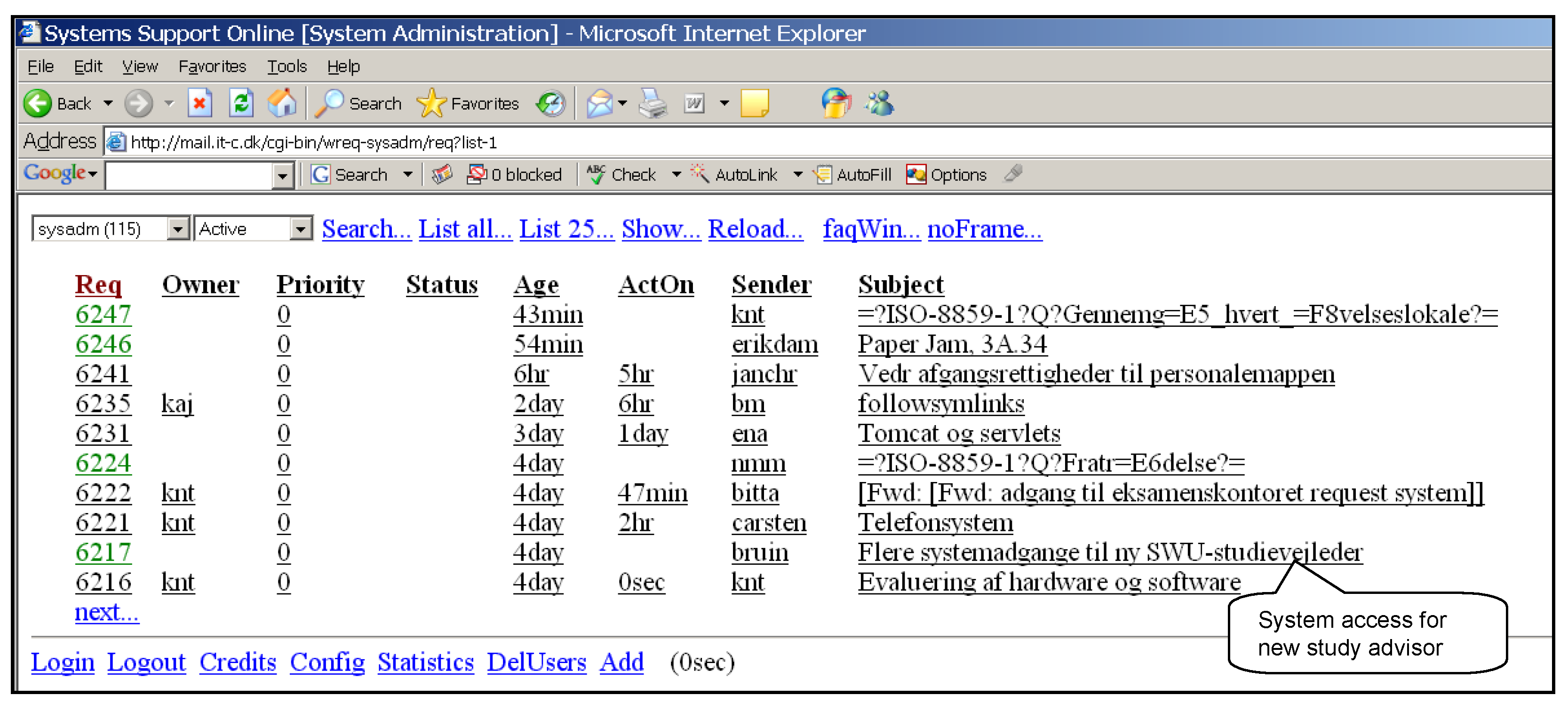Click the Edit with Microsoft Word icon

694,103
